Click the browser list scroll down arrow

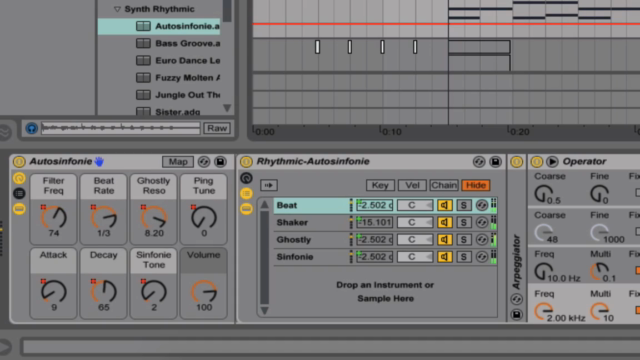pyautogui.click(x=227, y=108)
